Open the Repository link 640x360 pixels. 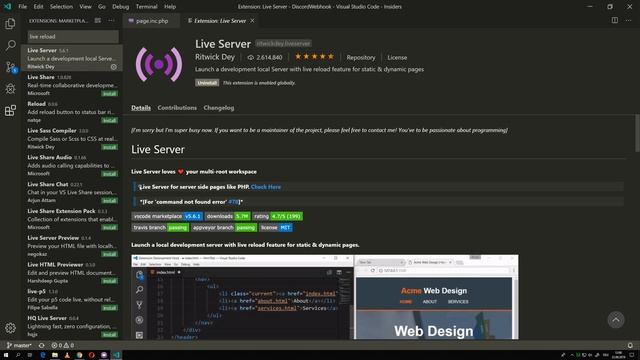(x=361, y=58)
